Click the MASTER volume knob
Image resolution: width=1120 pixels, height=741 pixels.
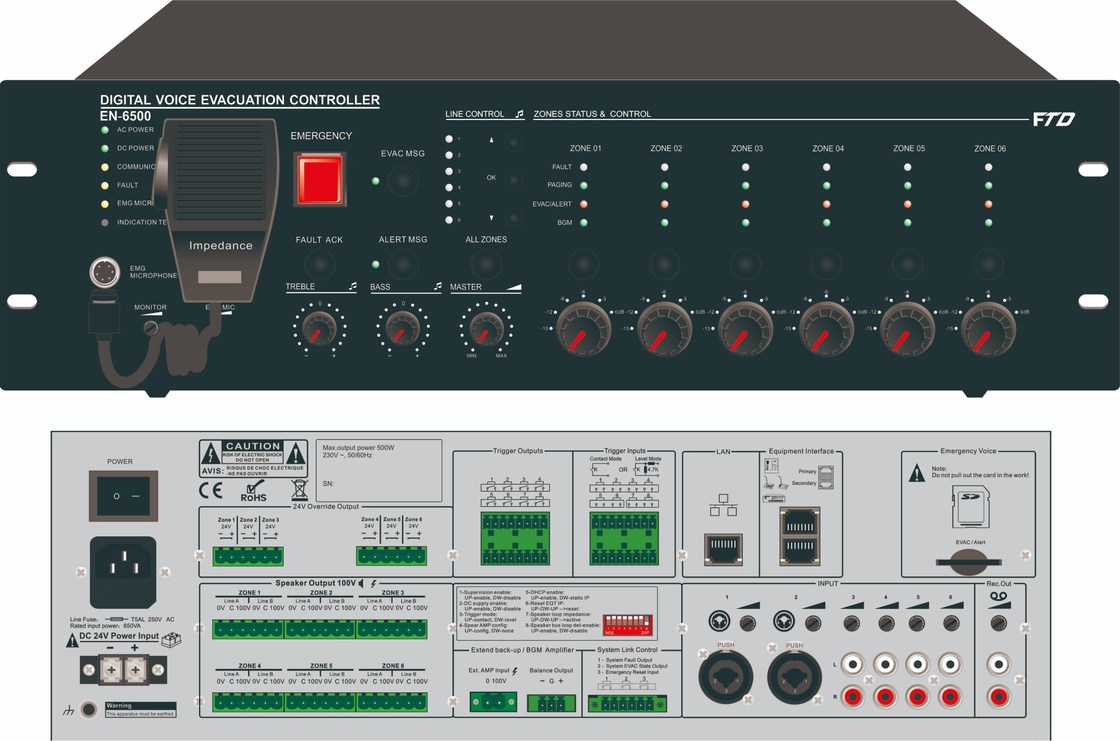tap(485, 326)
